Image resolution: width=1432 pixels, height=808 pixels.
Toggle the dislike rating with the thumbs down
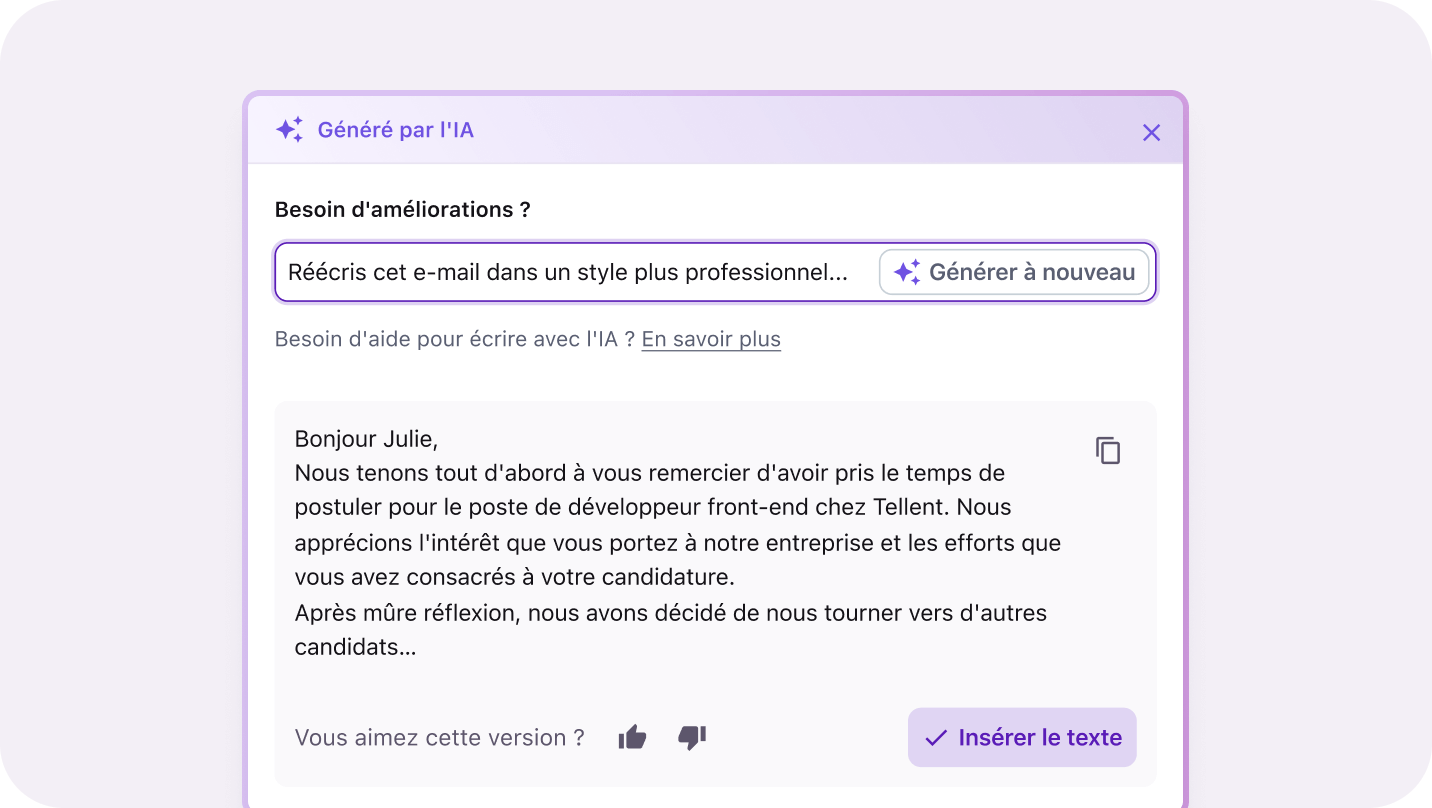tap(692, 738)
